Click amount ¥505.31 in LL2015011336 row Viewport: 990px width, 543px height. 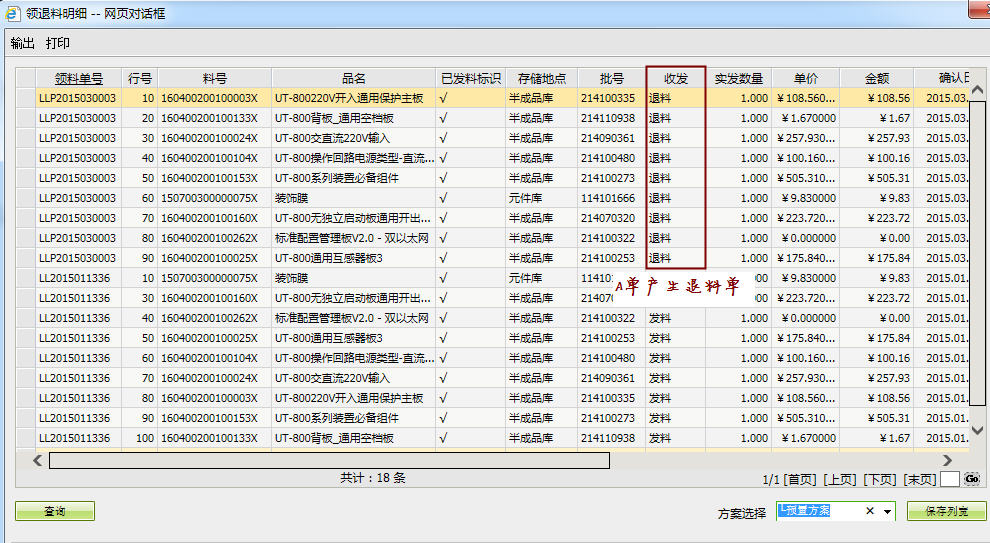point(889,418)
